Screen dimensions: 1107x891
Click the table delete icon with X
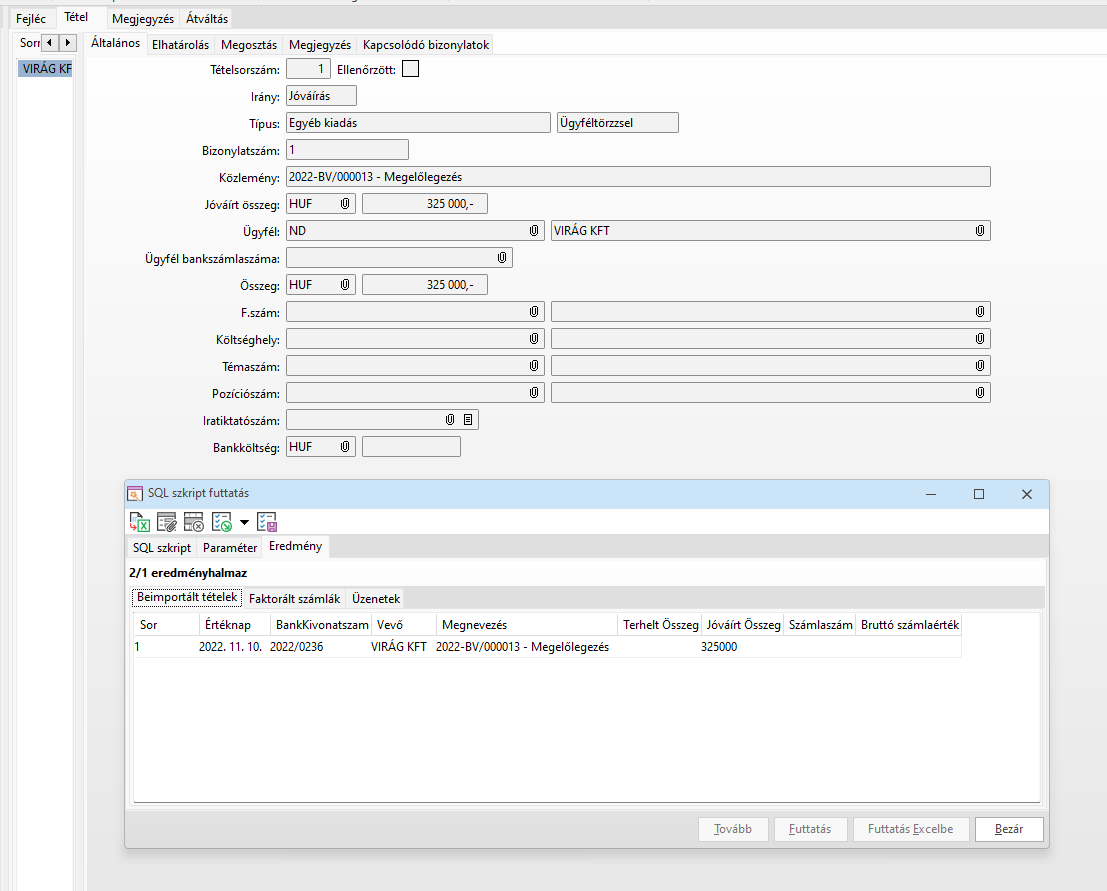point(194,522)
